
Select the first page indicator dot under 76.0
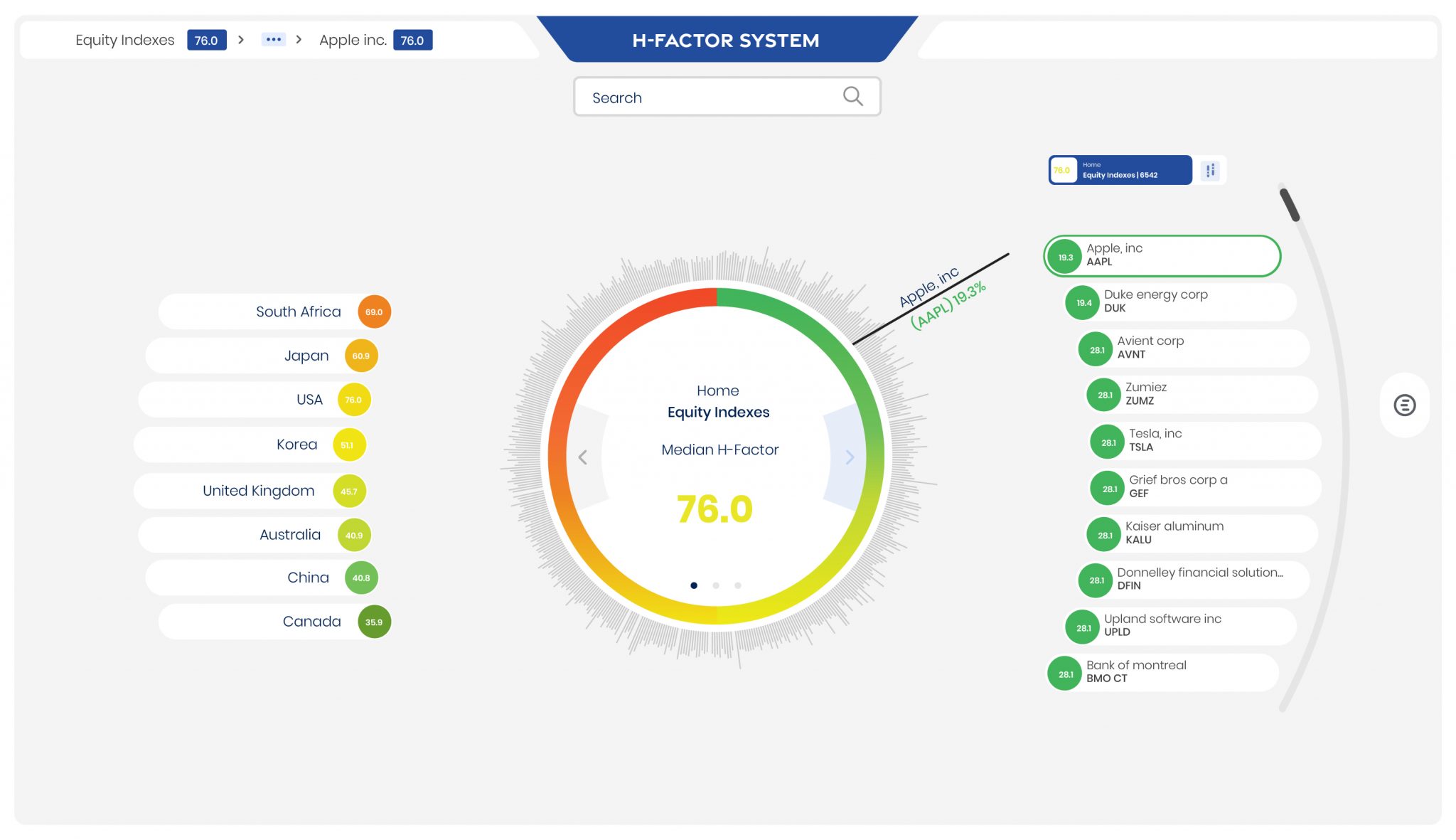pos(694,585)
